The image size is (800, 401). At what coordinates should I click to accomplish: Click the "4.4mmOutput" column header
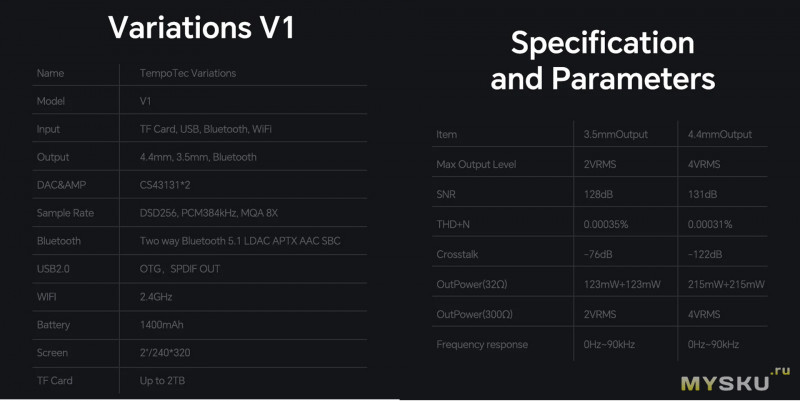722,134
